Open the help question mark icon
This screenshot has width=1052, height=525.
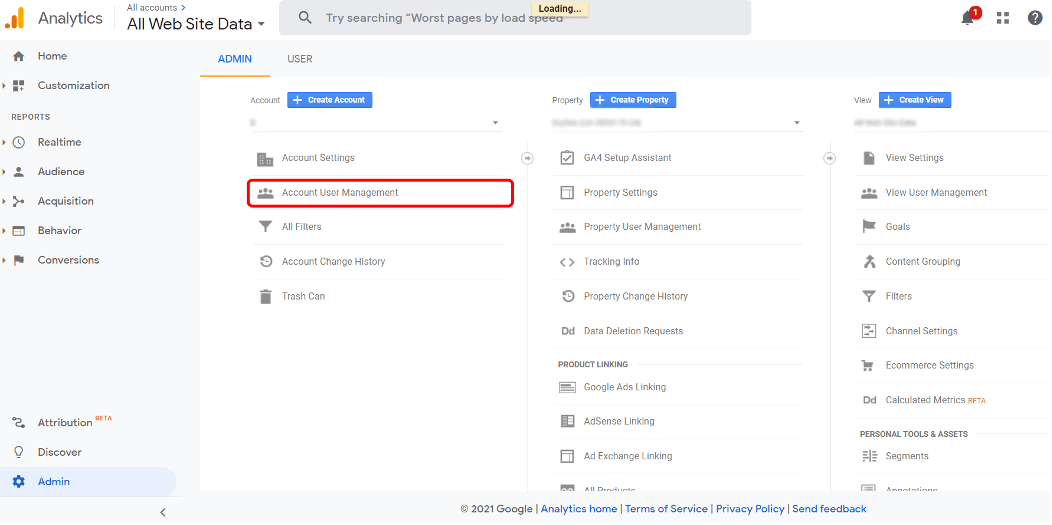(x=1035, y=18)
